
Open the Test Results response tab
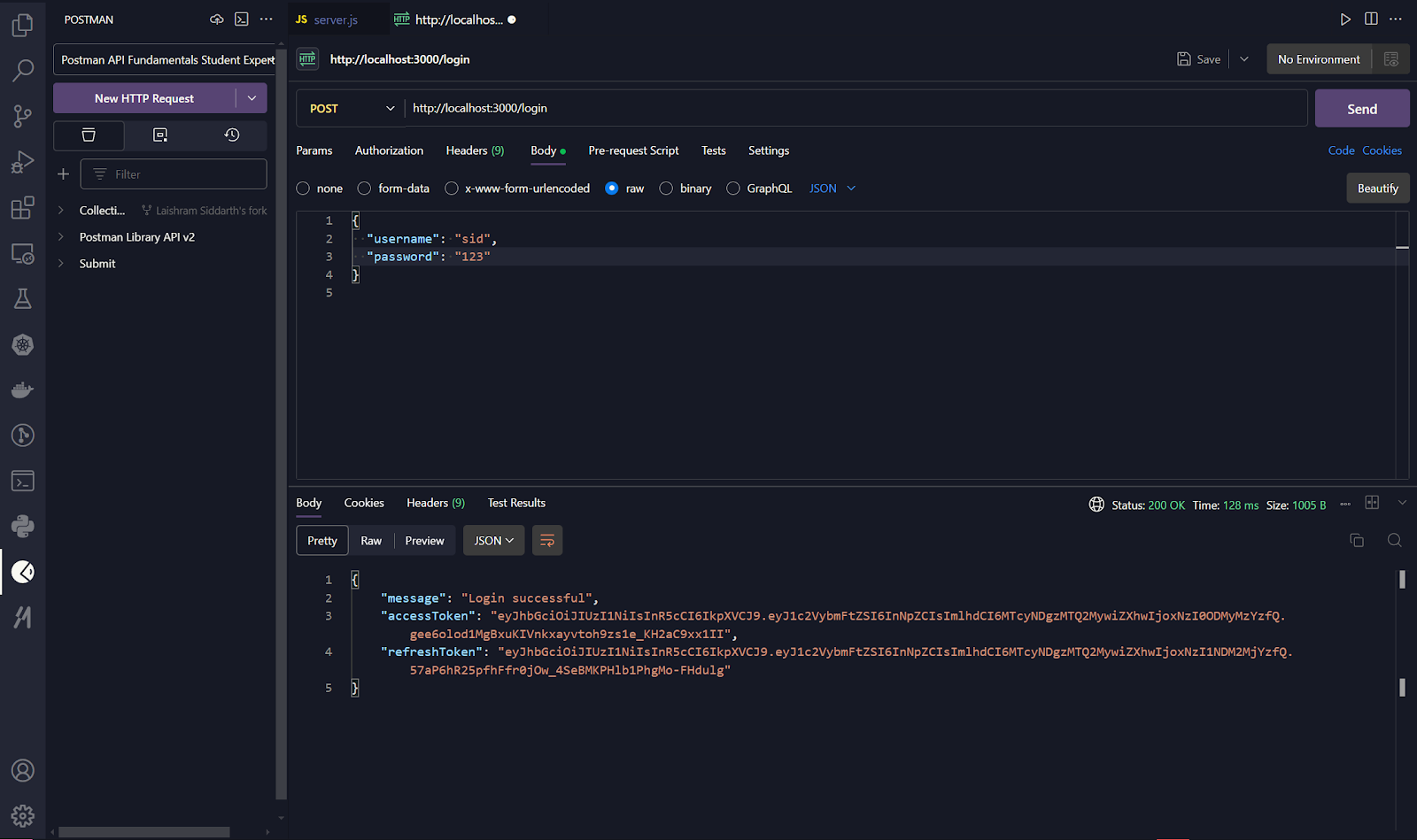(x=515, y=503)
